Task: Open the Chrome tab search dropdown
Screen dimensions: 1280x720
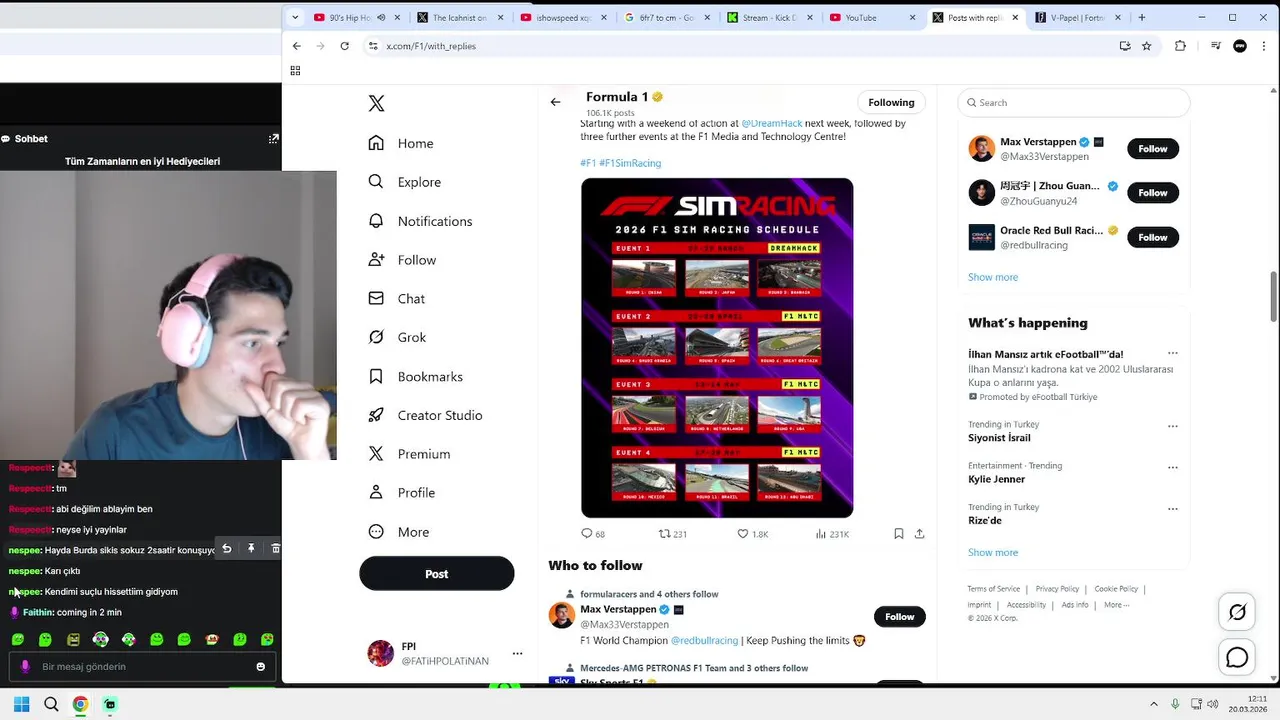Action: [x=295, y=17]
